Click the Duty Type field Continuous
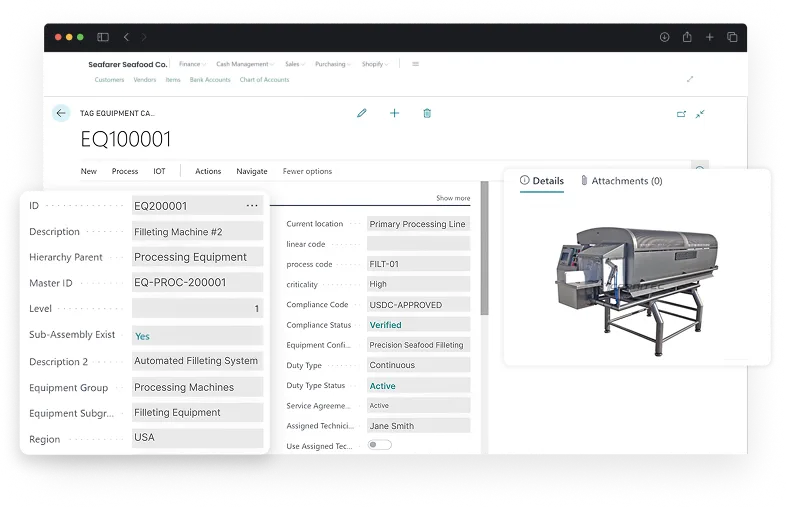791x508 pixels. click(418, 365)
